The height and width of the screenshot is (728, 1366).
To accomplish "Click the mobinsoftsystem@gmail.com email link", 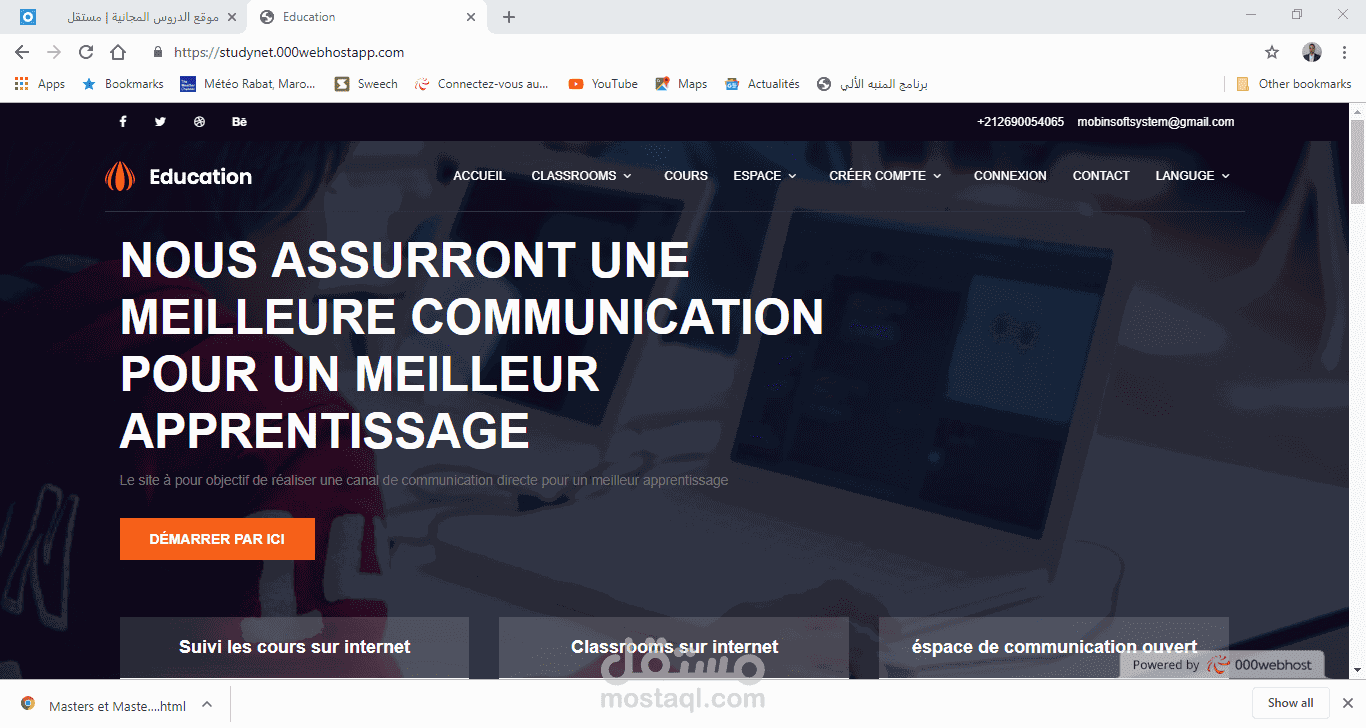I will (1155, 122).
